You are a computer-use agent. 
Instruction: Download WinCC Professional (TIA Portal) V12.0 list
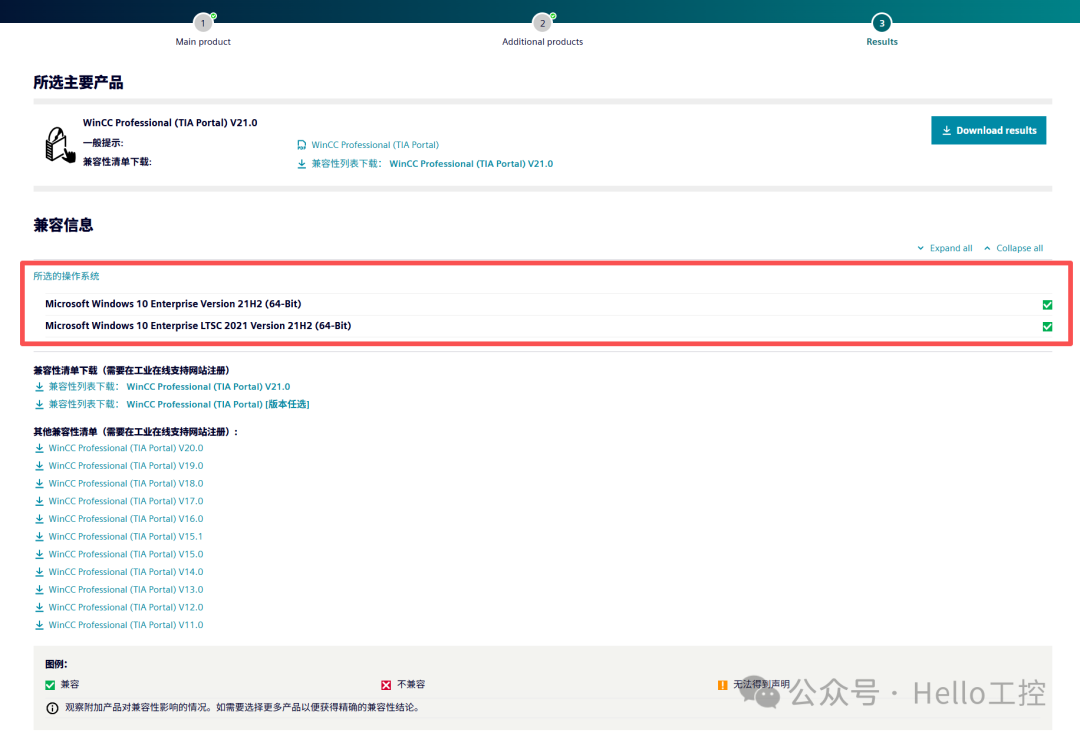point(125,607)
